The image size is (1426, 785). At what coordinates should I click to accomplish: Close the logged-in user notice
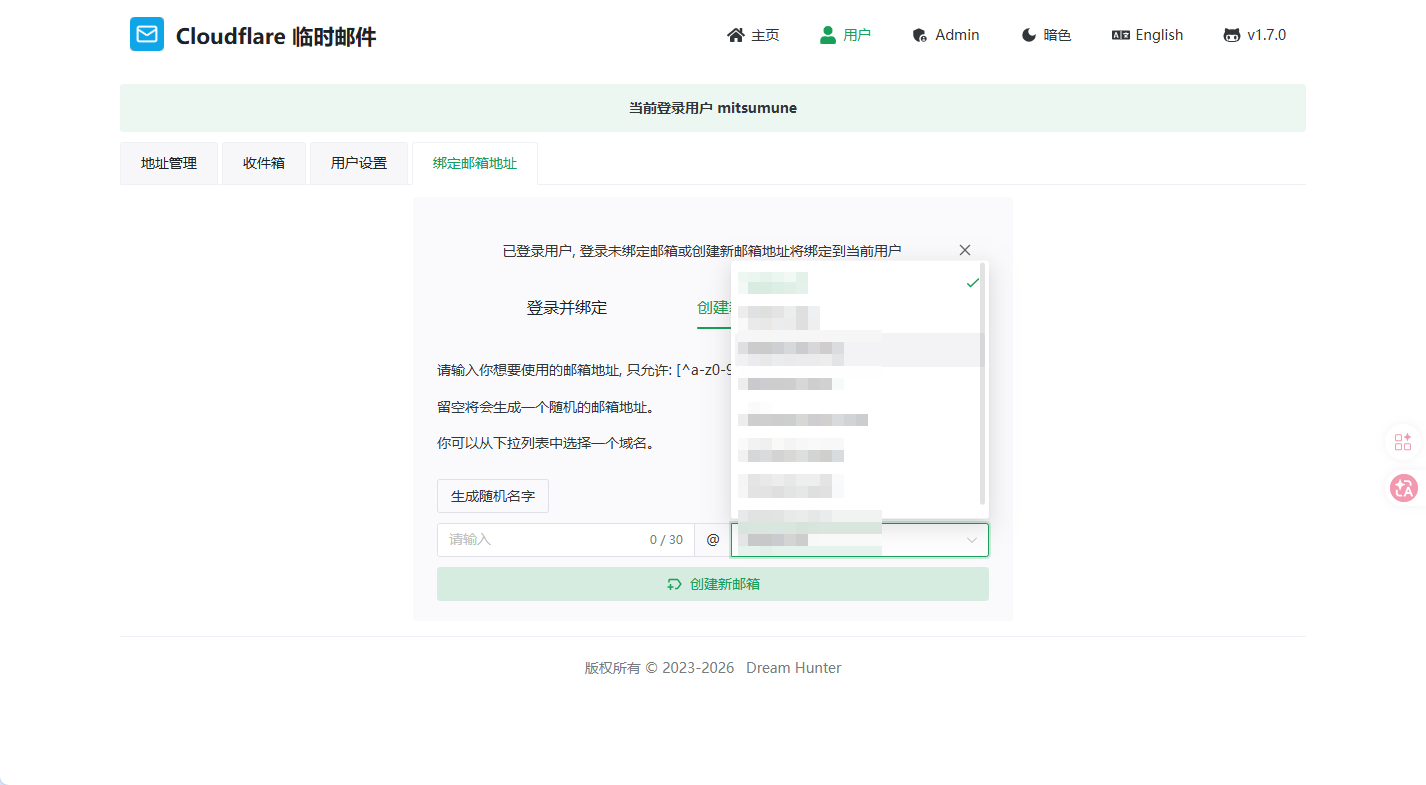[x=965, y=250]
